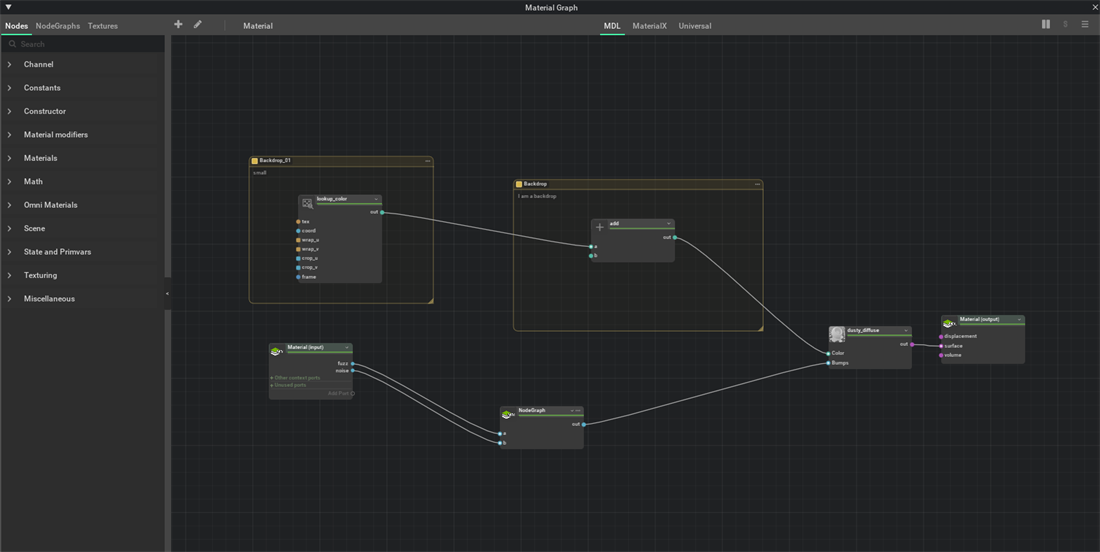This screenshot has width=1100, height=552.
Task: Select the Nodes tab
Action: 16,26
